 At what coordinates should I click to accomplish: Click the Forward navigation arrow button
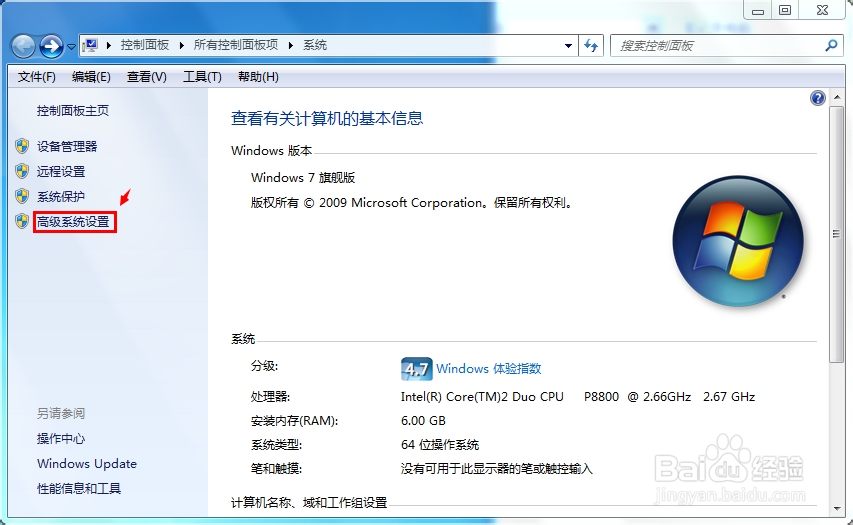pyautogui.click(x=52, y=46)
